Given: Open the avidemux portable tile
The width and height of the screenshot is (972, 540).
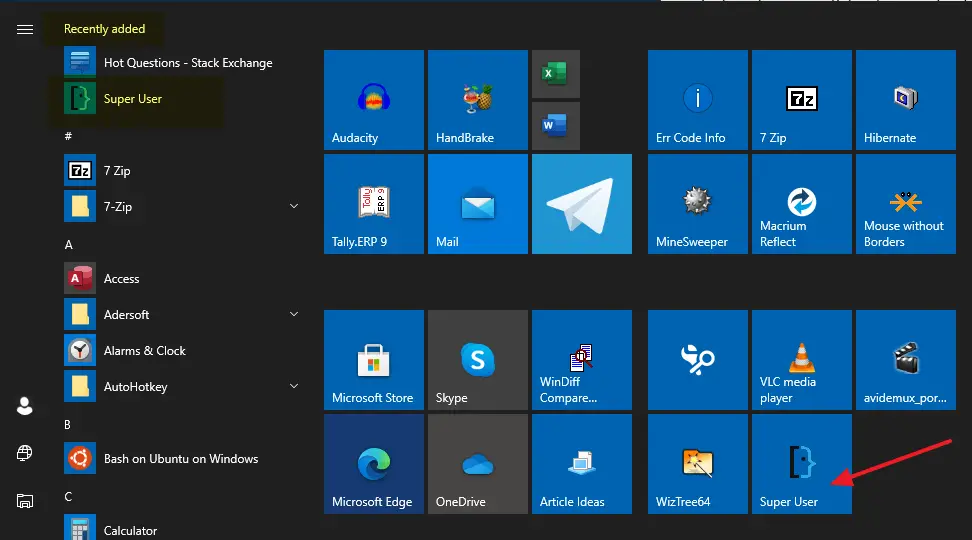Looking at the screenshot, I should [906, 360].
